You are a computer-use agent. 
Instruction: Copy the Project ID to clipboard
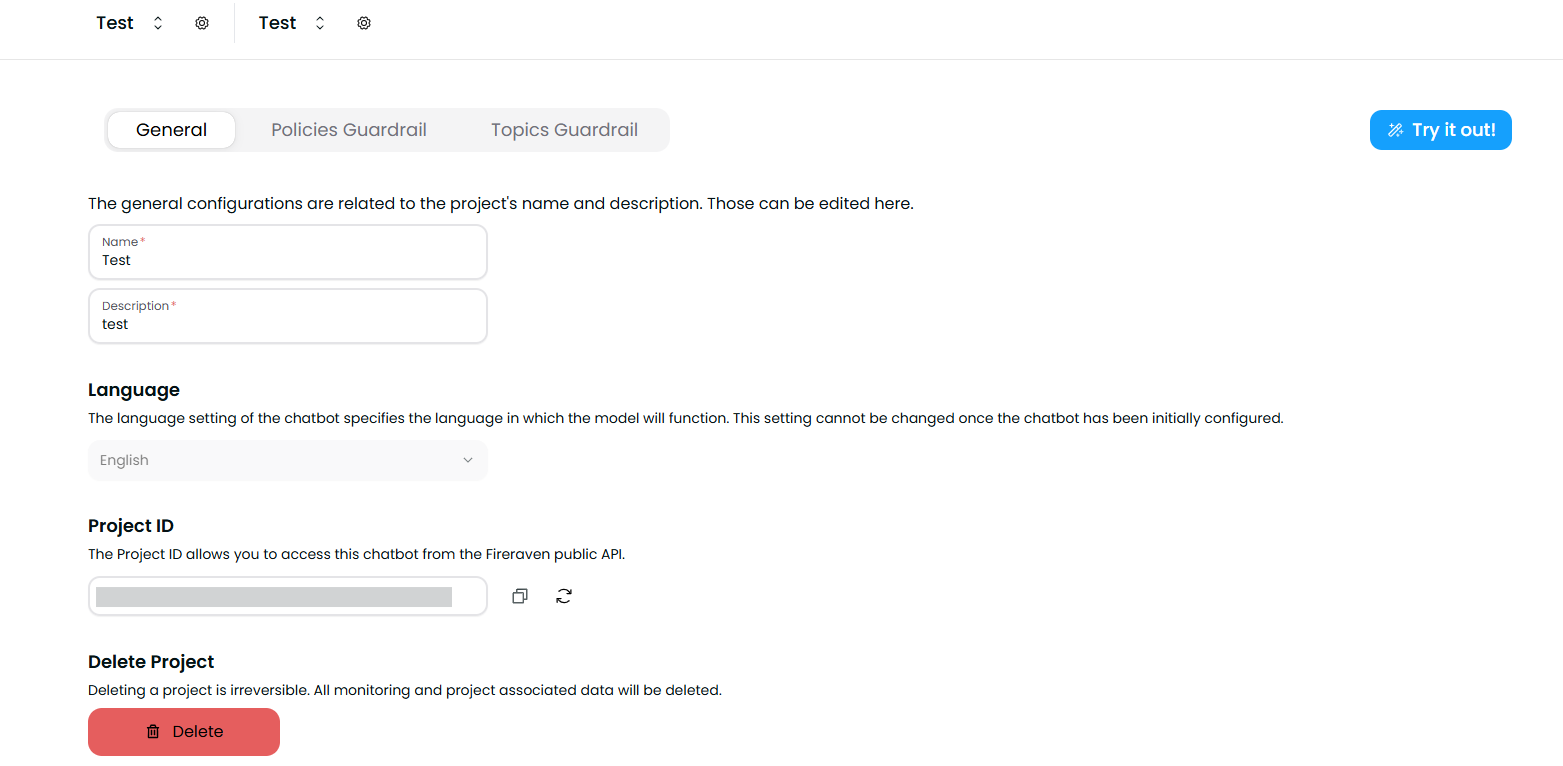click(519, 595)
